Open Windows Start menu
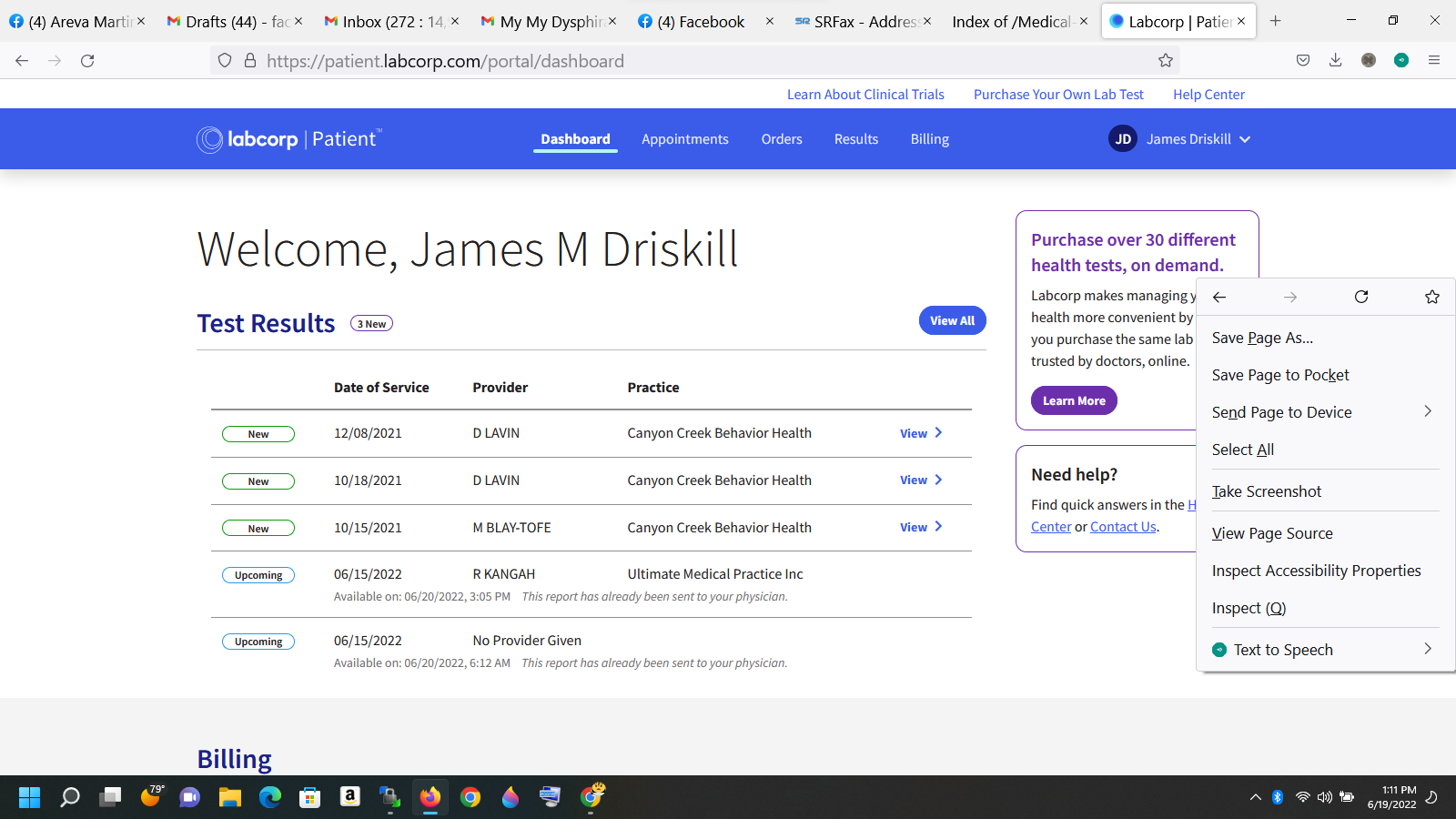The width and height of the screenshot is (1456, 819). 29,797
